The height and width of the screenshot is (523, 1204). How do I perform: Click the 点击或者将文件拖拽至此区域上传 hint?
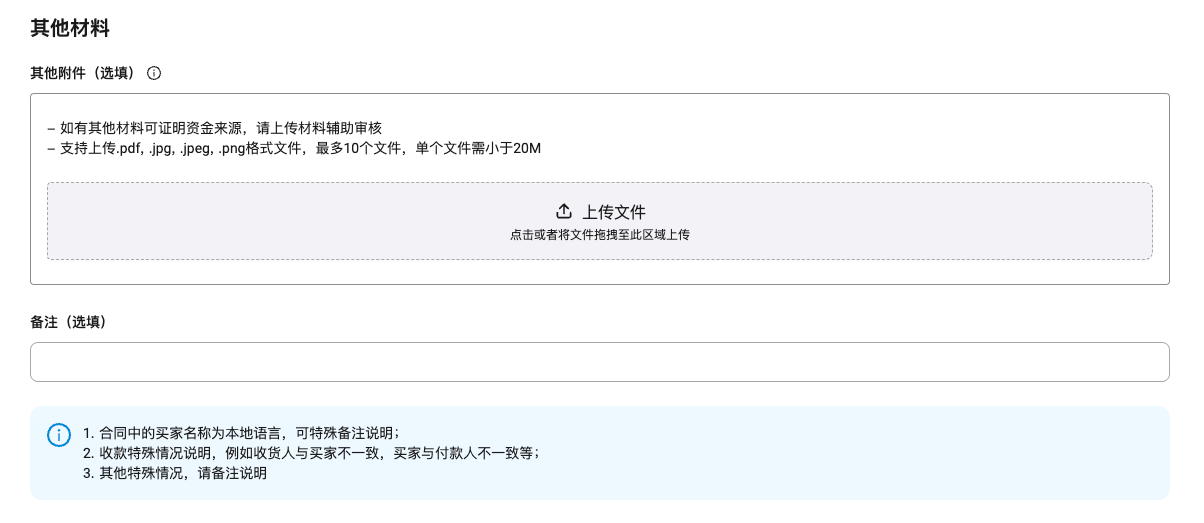coord(599,235)
